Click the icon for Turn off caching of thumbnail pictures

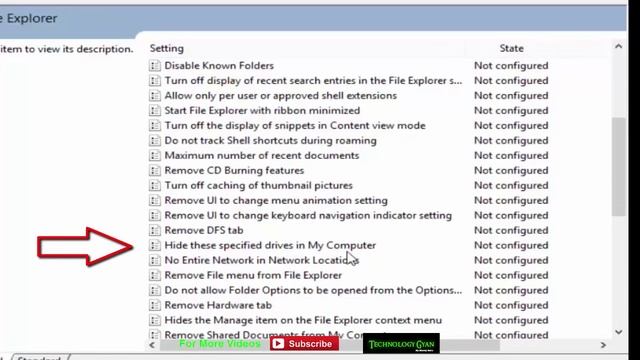click(155, 185)
